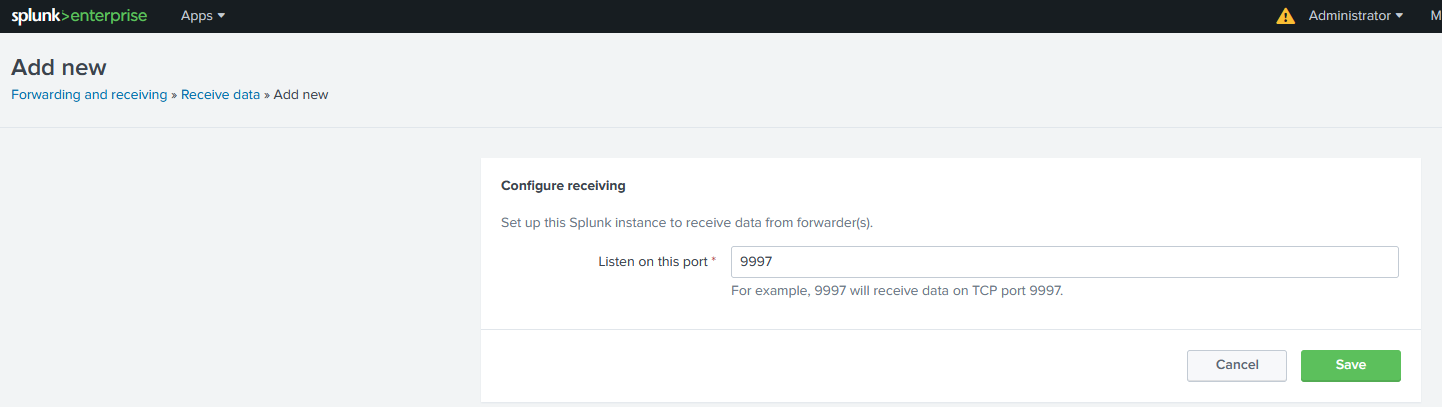This screenshot has width=1442, height=407.
Task: Open the Receive data breadcrumb link
Action: pyautogui.click(x=220, y=95)
